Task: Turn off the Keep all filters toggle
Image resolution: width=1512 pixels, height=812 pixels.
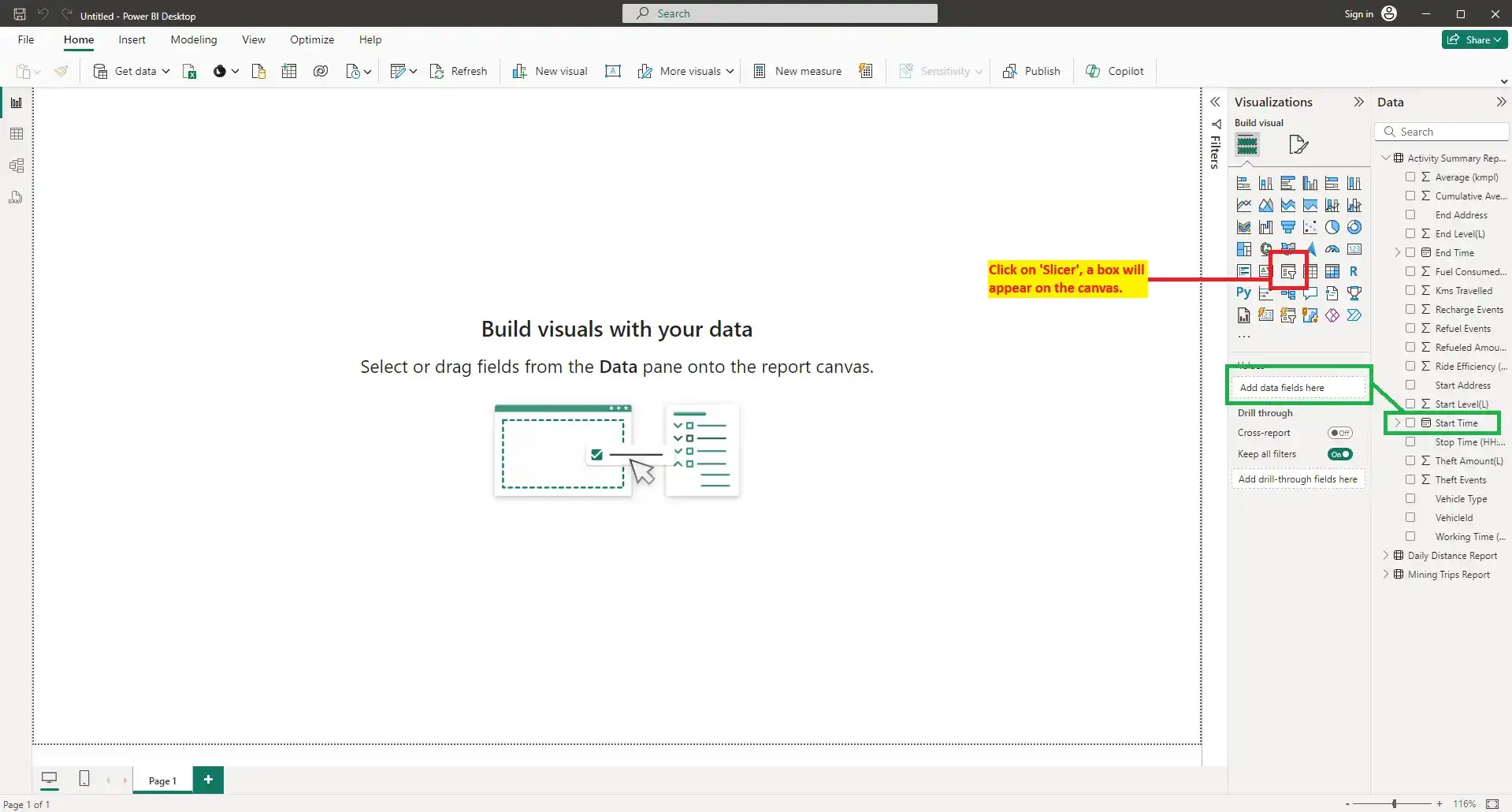Action: tap(1339, 454)
